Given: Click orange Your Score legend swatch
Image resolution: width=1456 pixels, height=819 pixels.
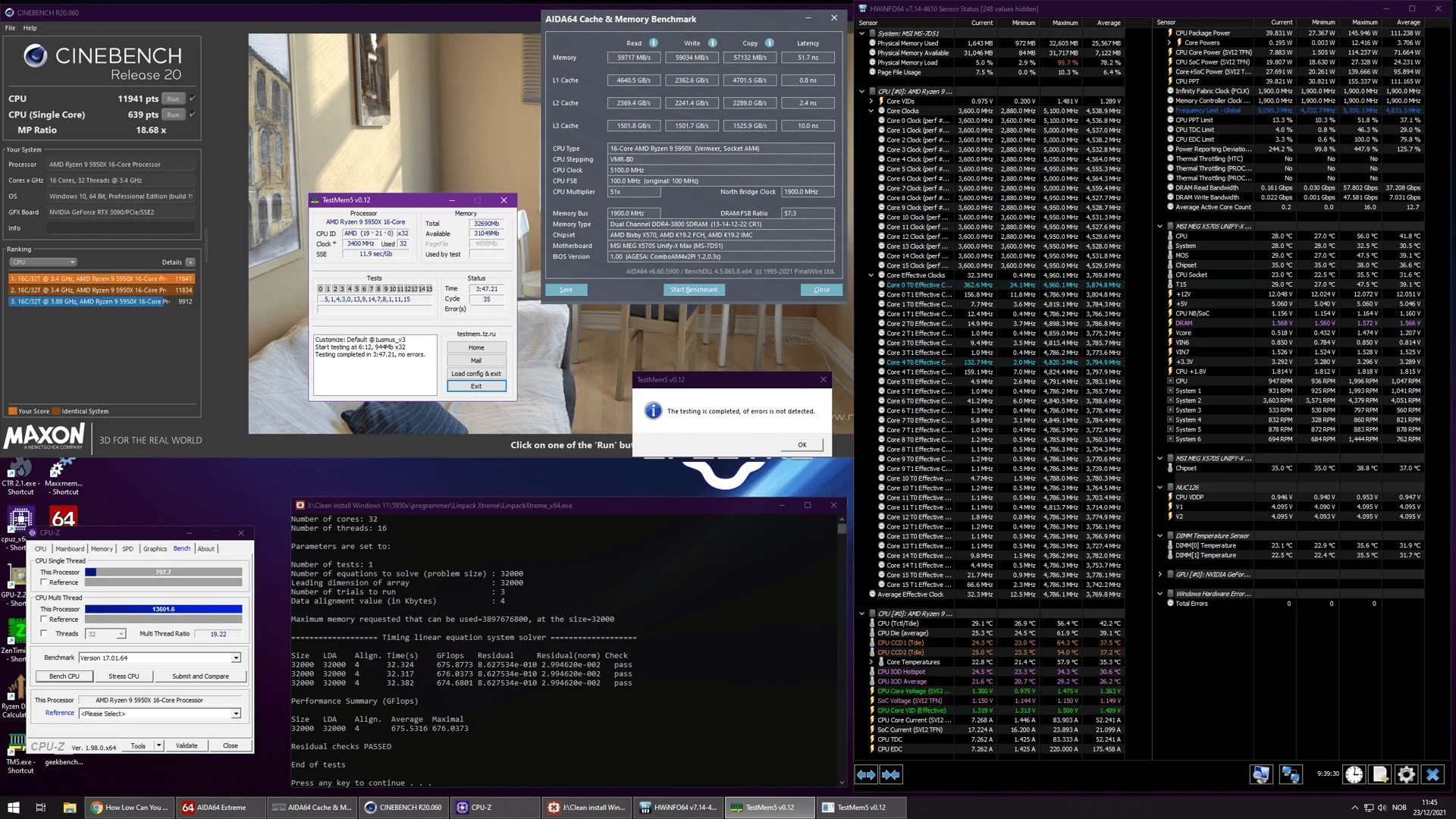Looking at the screenshot, I should (x=13, y=412).
